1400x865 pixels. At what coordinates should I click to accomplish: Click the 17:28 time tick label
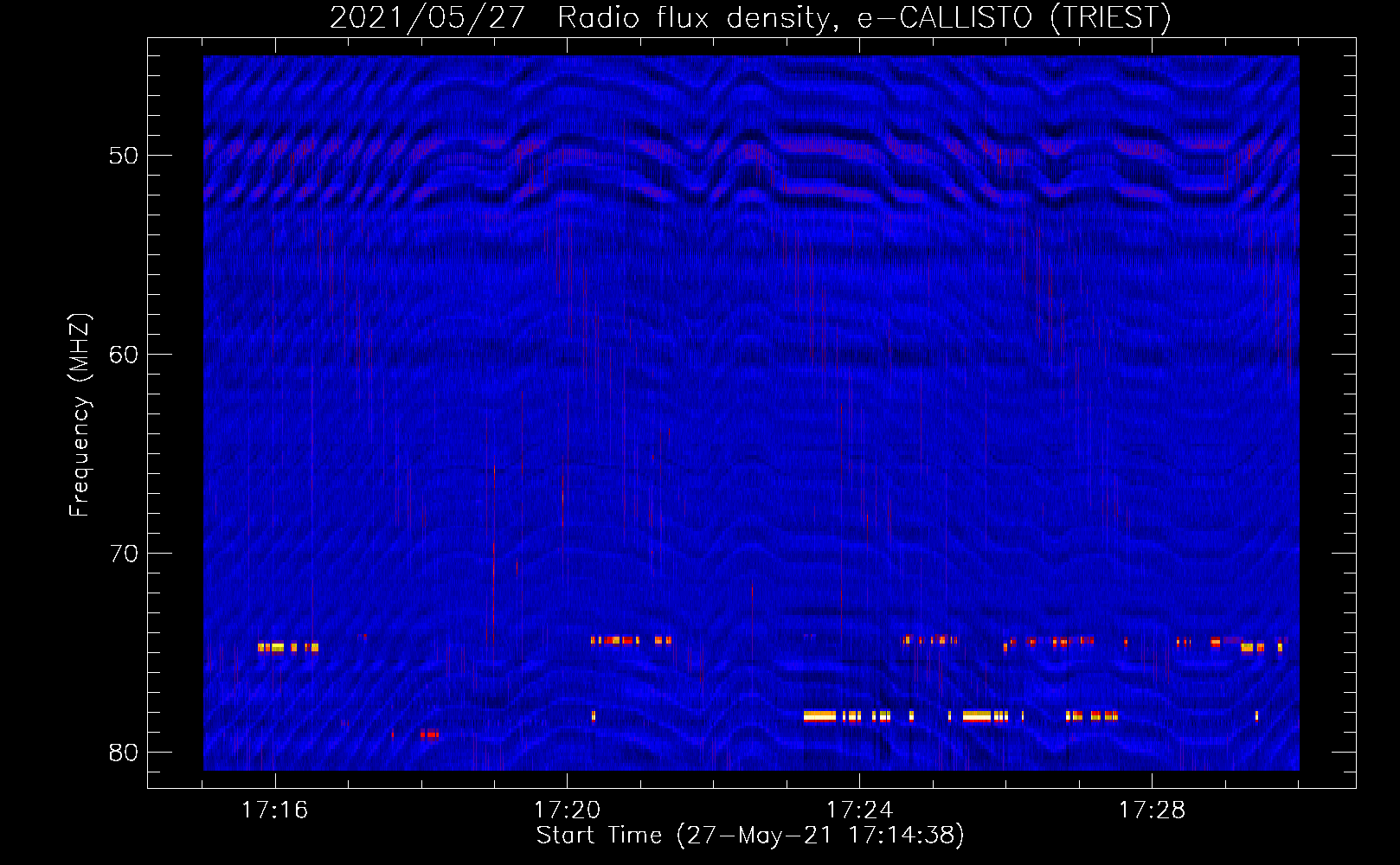[1152, 811]
